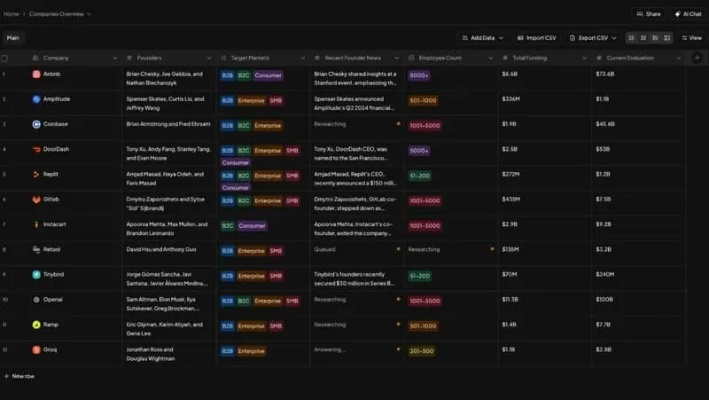Click the Coinbase logo icon
The height and width of the screenshot is (400, 709).
tap(36, 124)
